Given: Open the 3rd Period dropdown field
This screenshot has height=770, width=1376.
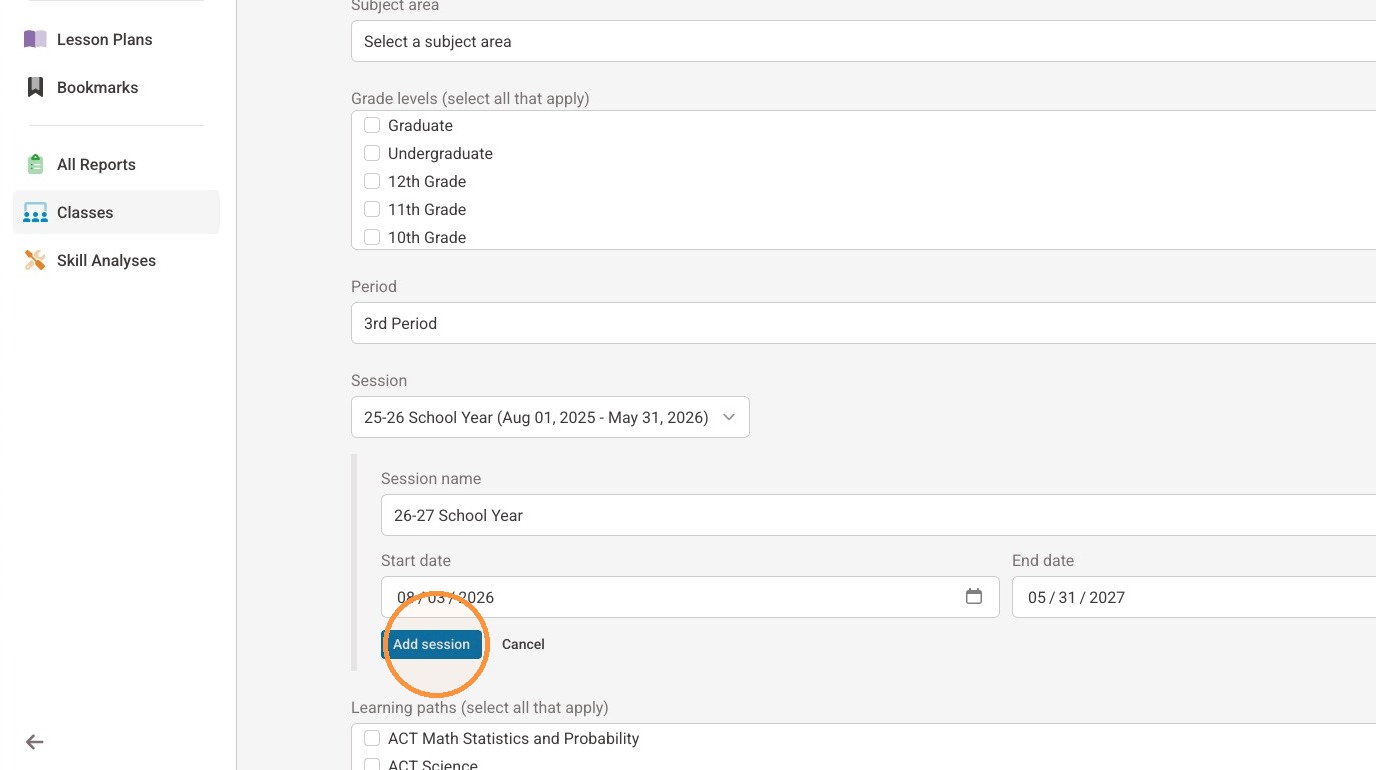Looking at the screenshot, I should [x=863, y=323].
